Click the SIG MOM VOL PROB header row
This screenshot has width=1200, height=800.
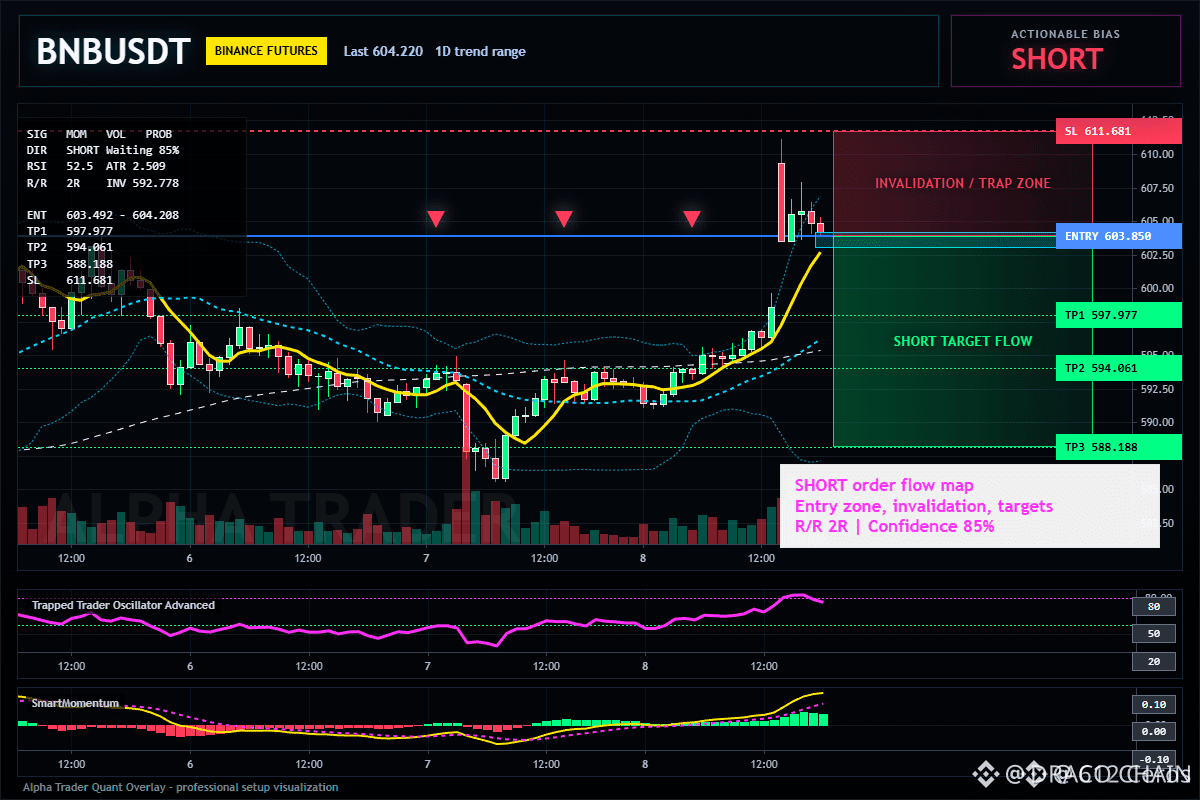pos(99,134)
